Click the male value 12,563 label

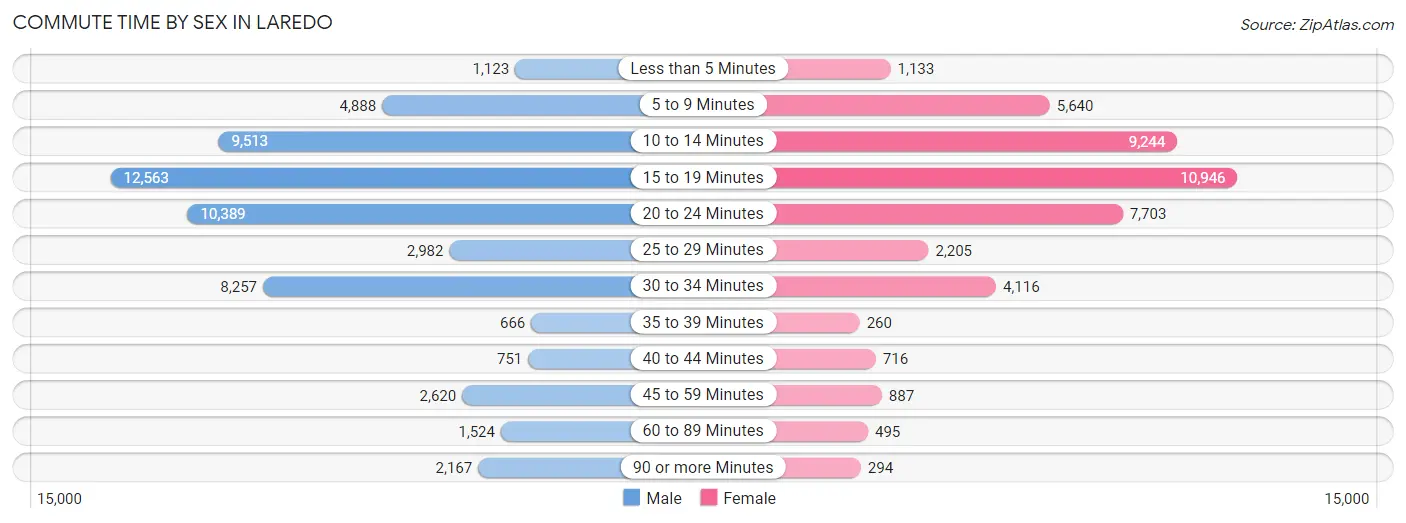coord(146,178)
